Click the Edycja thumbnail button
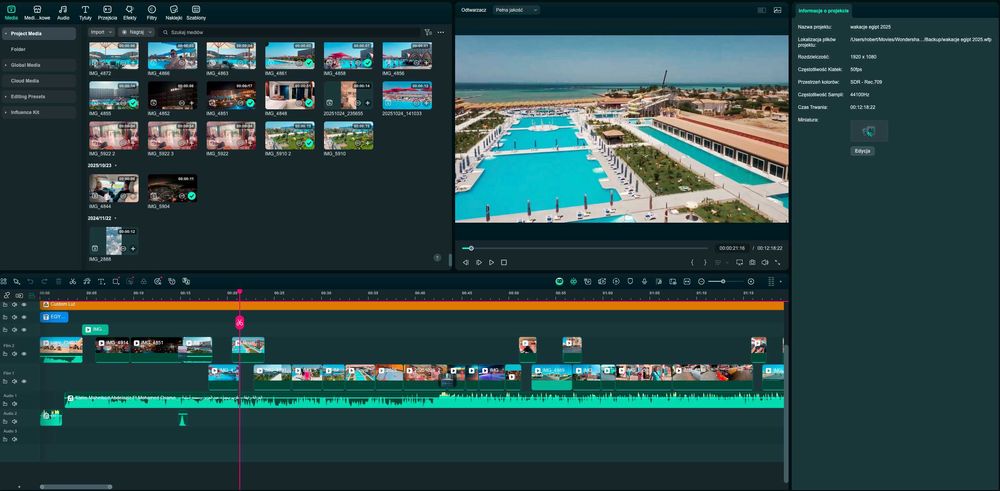Image resolution: width=1000 pixels, height=491 pixels. pyautogui.click(x=862, y=151)
